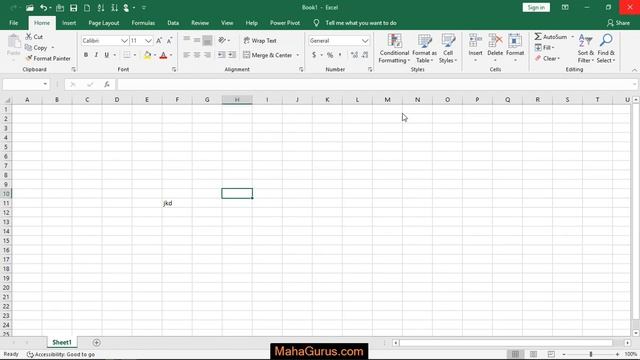The height and width of the screenshot is (360, 640).
Task: Toggle Italic formatting
Action: [x=96, y=55]
